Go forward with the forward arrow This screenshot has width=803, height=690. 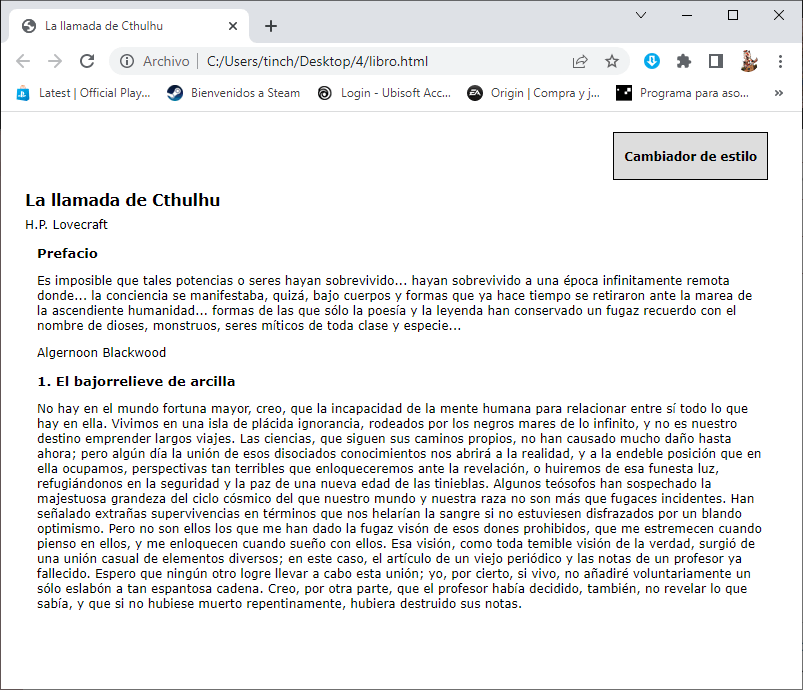click(55, 61)
